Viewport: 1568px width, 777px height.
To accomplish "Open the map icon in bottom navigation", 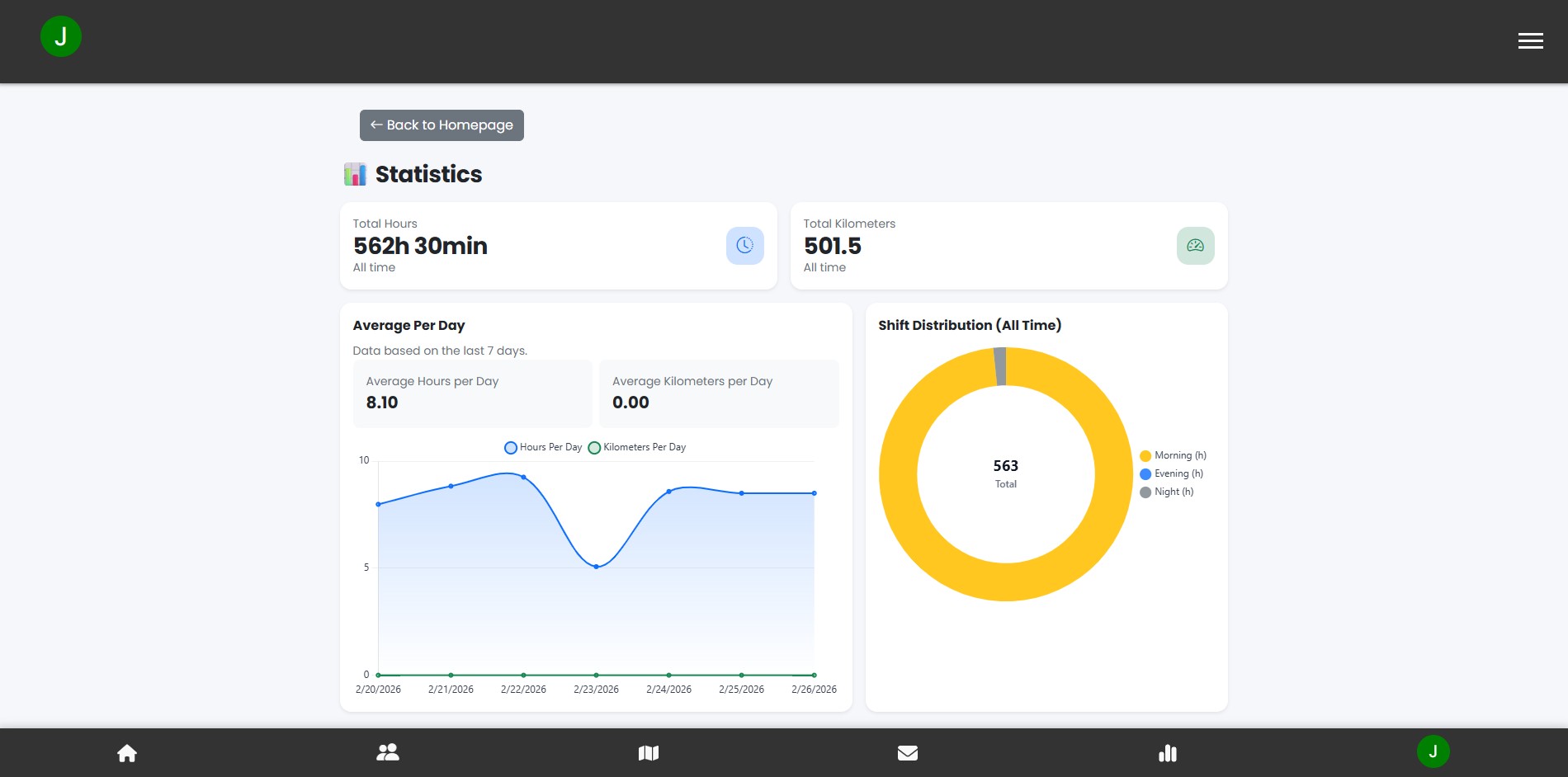I will point(649,753).
